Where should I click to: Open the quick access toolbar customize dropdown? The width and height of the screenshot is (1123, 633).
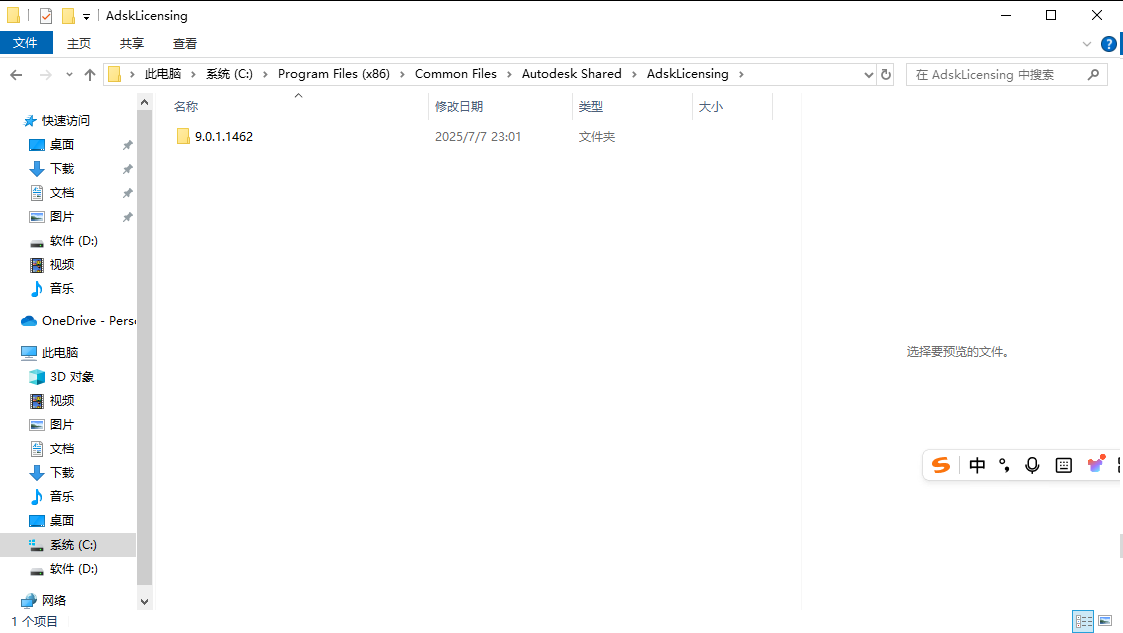click(x=86, y=16)
